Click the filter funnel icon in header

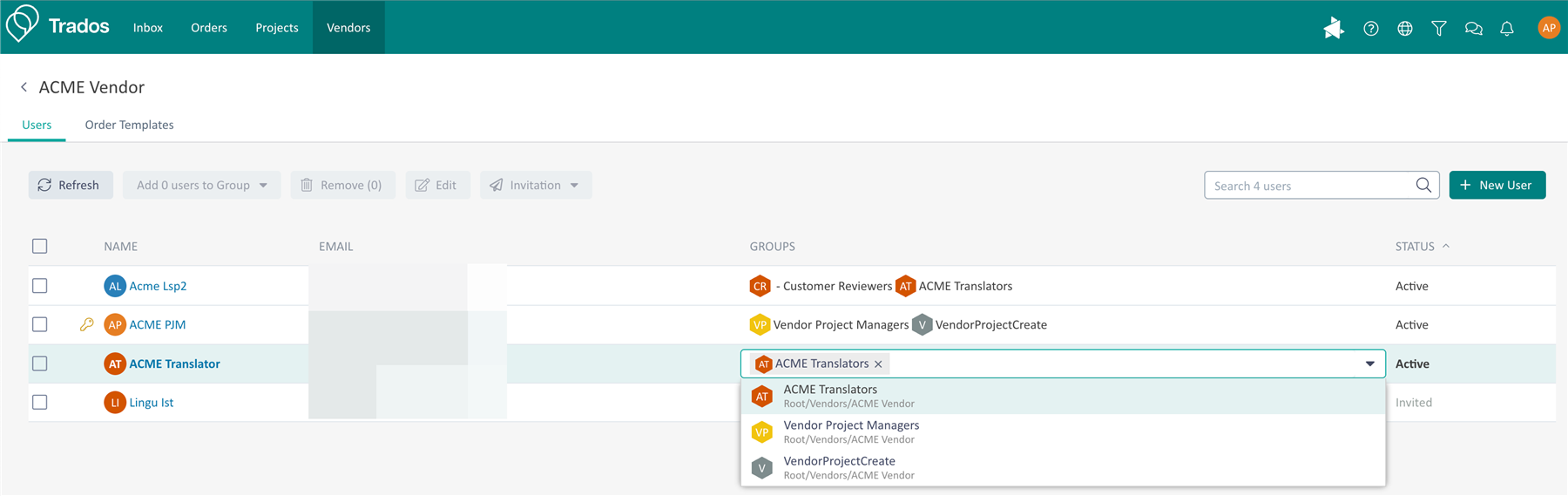coord(1439,29)
